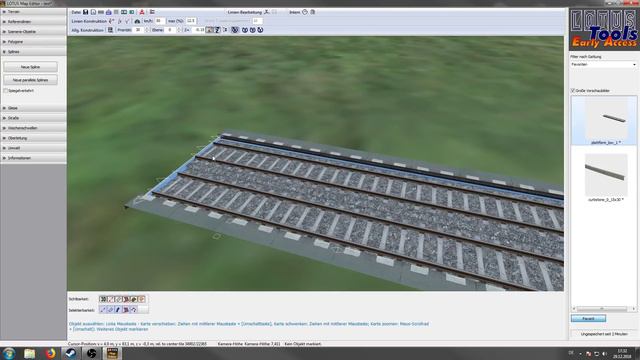The image size is (640, 360).
Task: Toggle the third Sichtbarkeit visibility icon
Action: tap(119, 299)
